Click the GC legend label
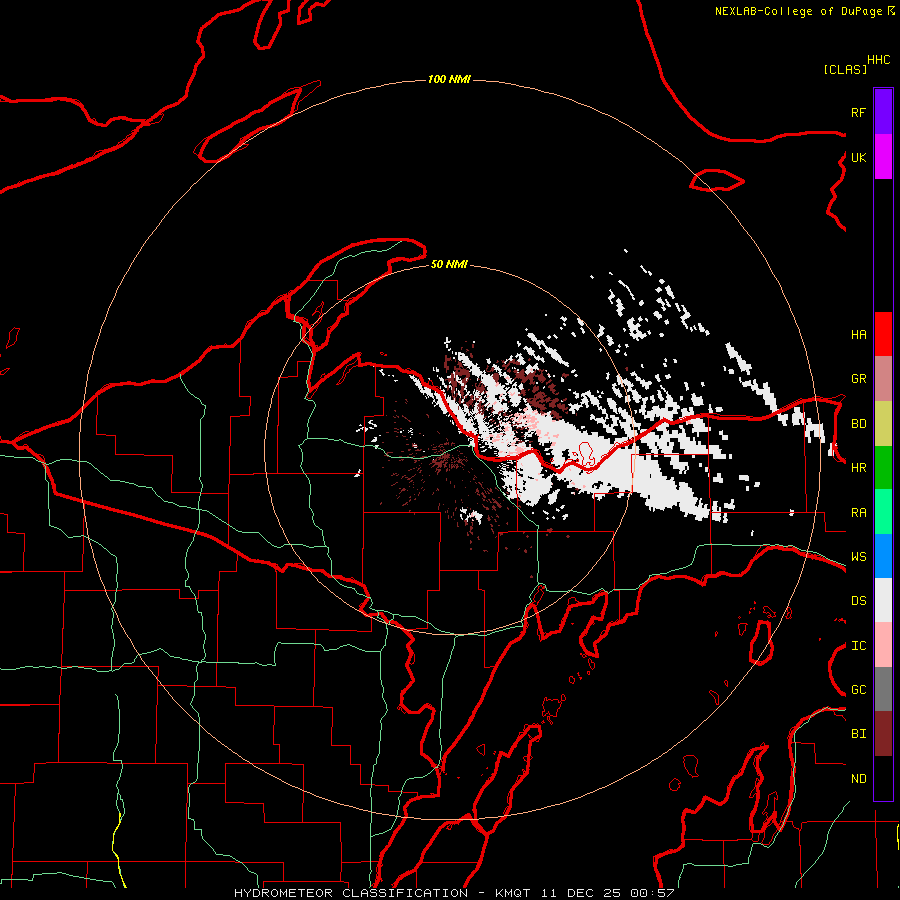 click(858, 690)
